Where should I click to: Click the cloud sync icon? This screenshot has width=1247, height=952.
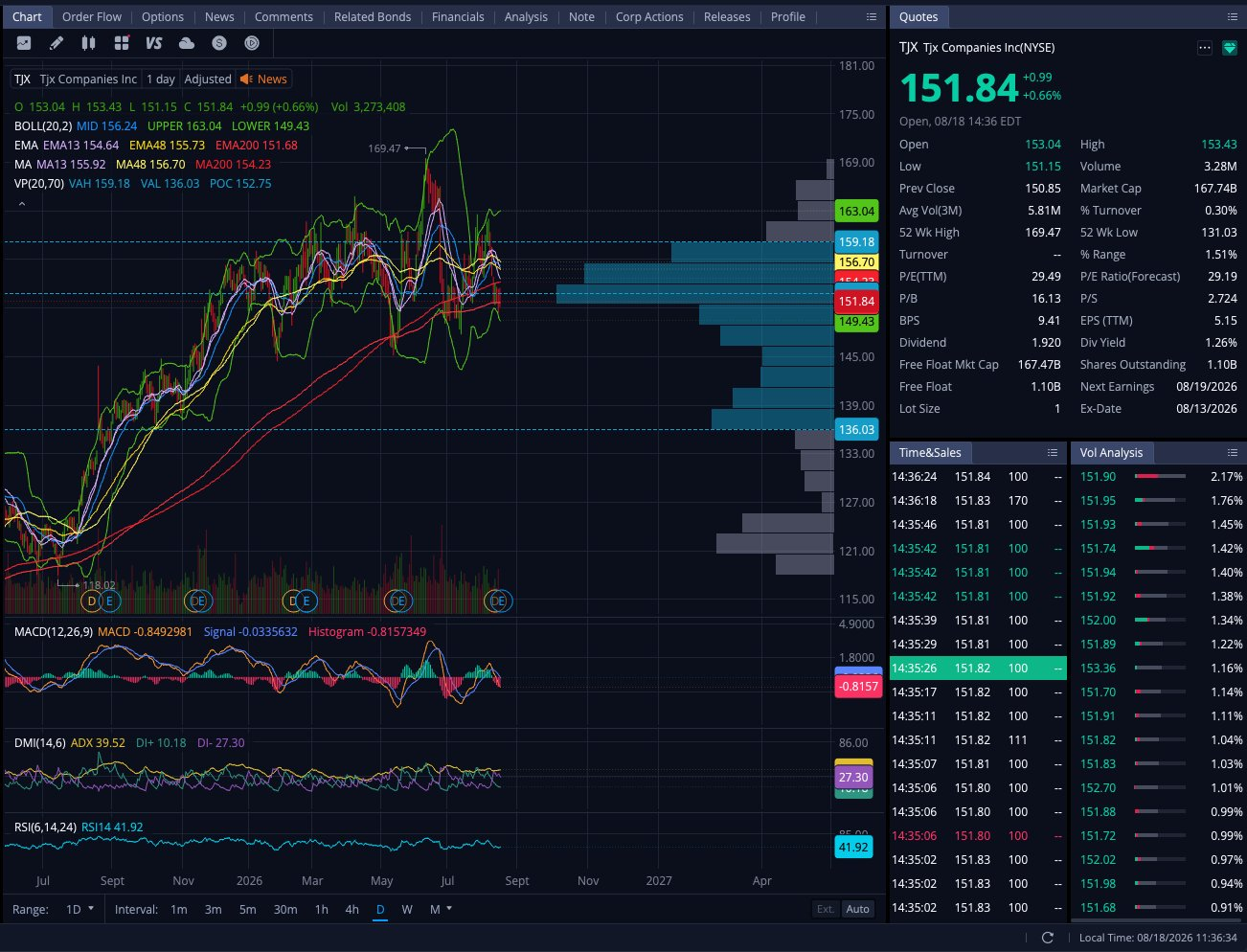187,43
